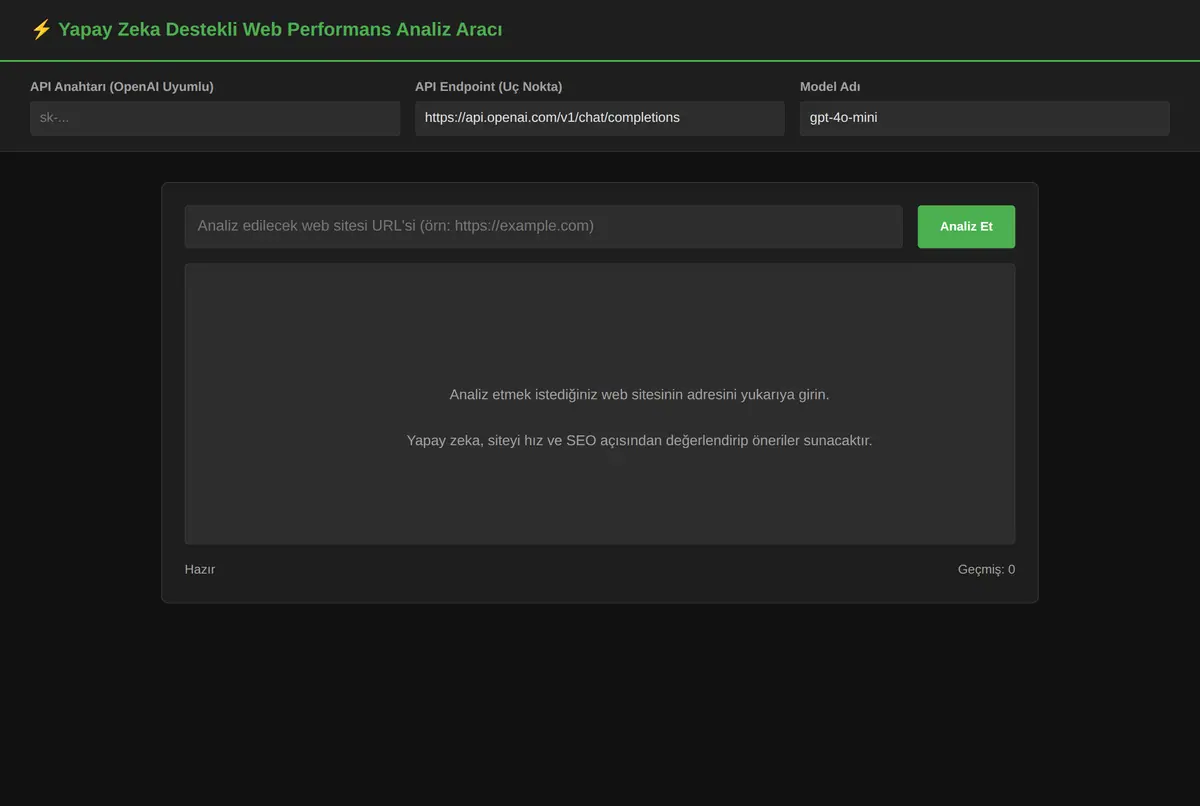Select the Model Adı field with gpt-4o-mini
Image resolution: width=1200 pixels, height=806 pixels.
pos(985,118)
